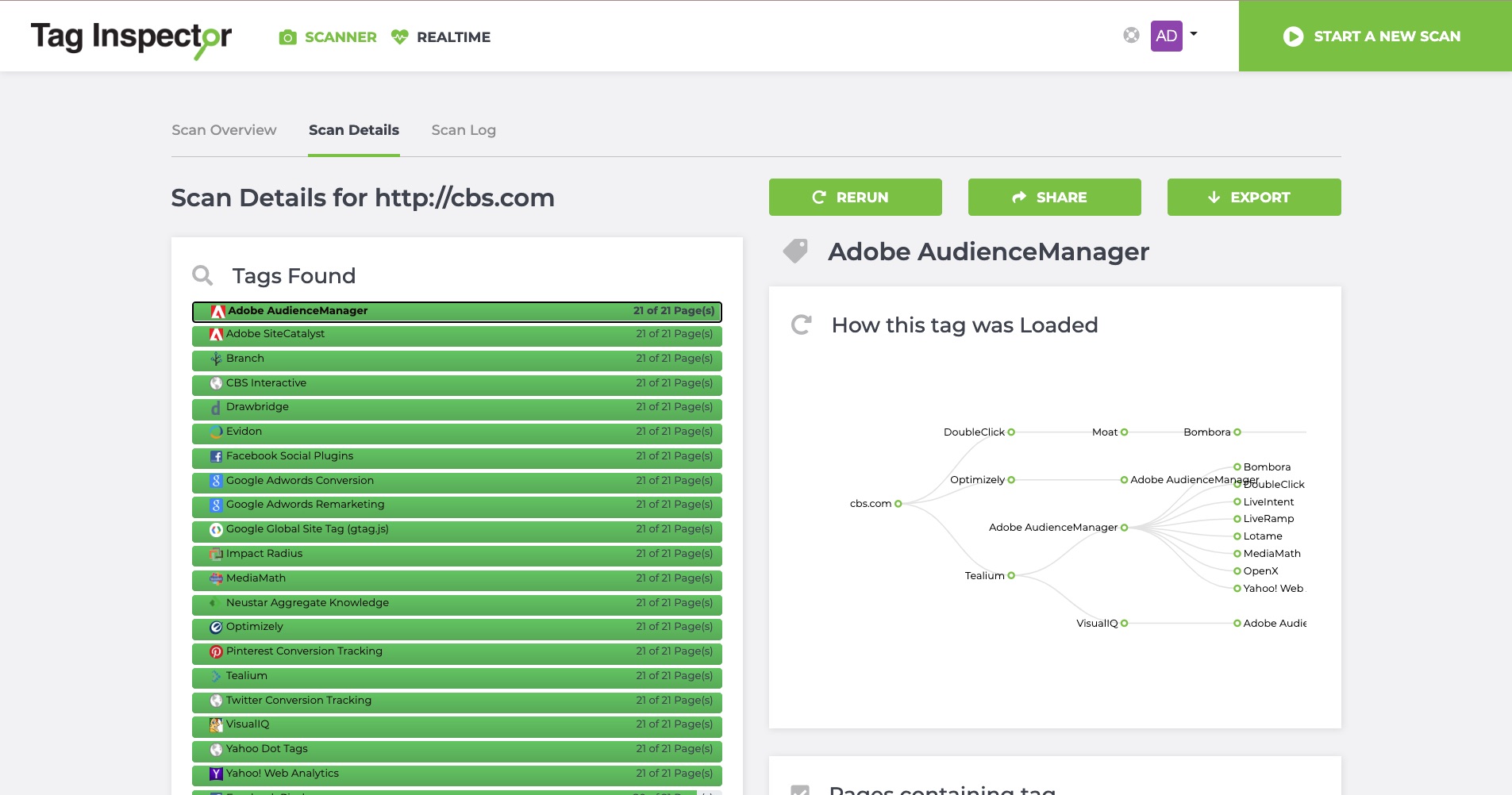Click the cbs.com root node in the graph
Image resolution: width=1512 pixels, height=795 pixels.
(898, 504)
